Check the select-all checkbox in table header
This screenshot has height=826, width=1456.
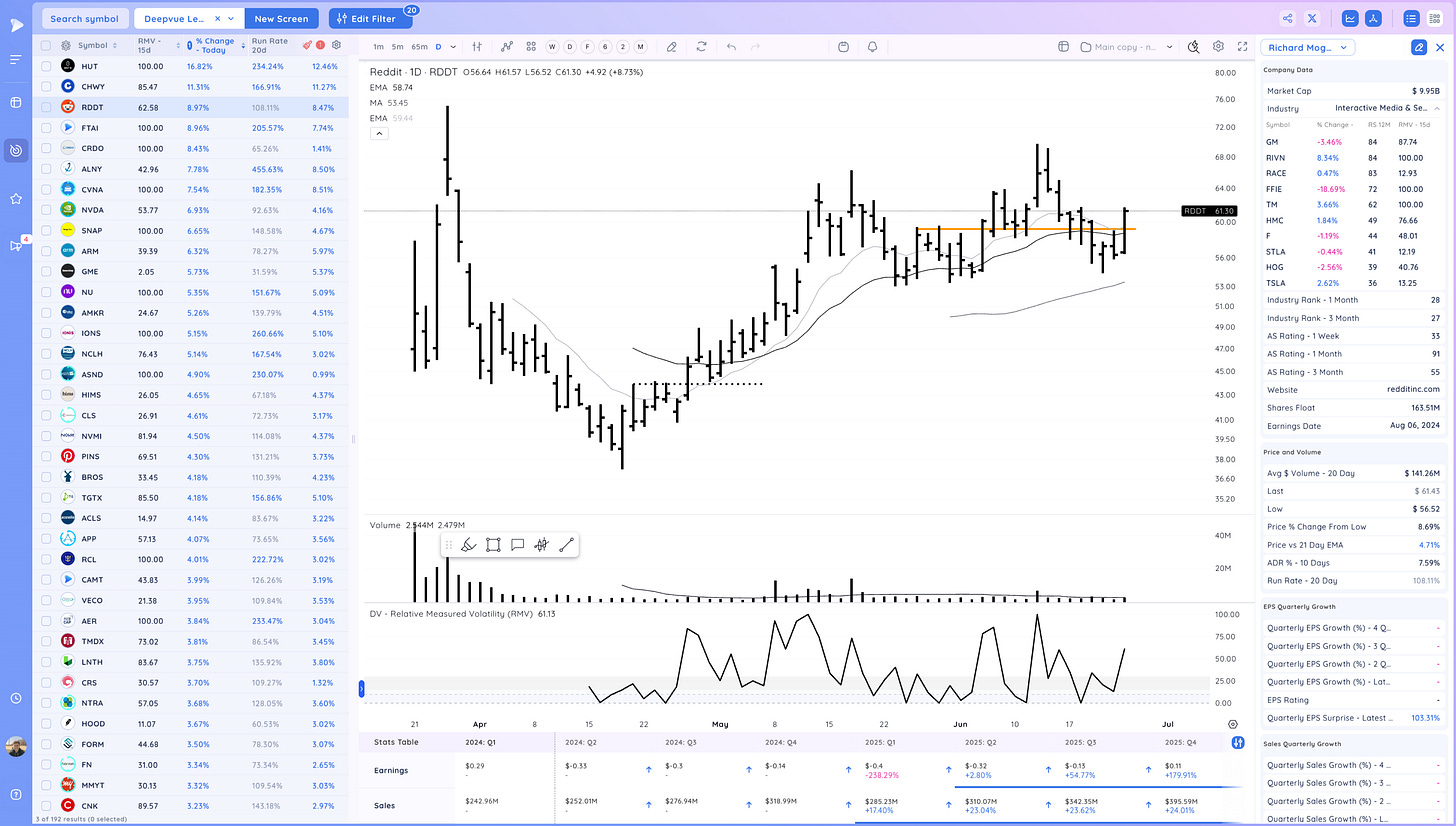tap(46, 45)
